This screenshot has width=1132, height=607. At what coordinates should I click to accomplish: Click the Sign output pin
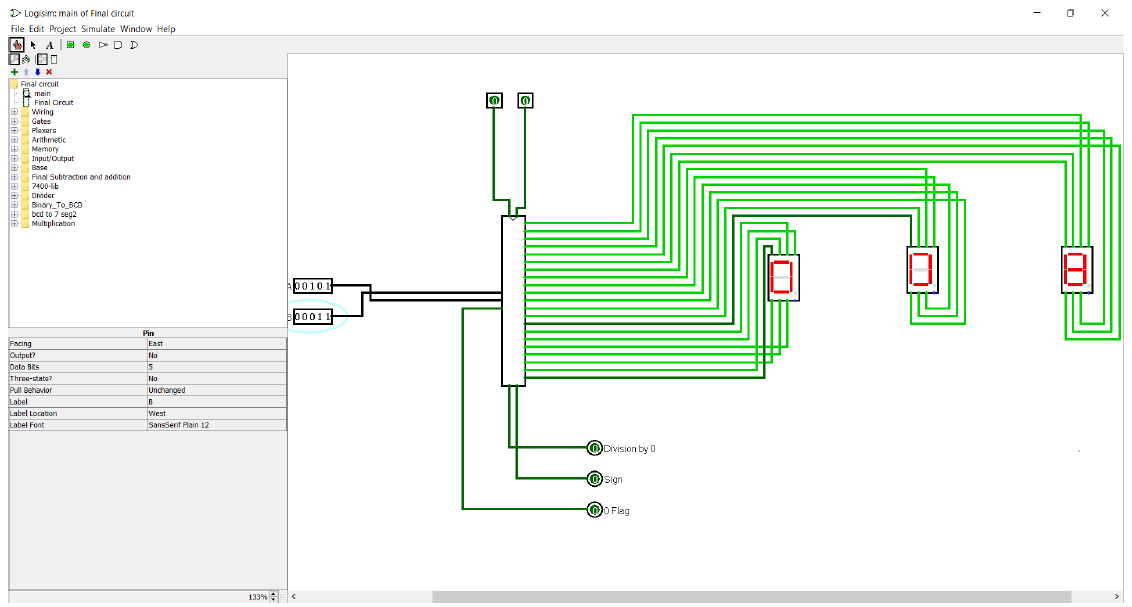pyautogui.click(x=594, y=479)
